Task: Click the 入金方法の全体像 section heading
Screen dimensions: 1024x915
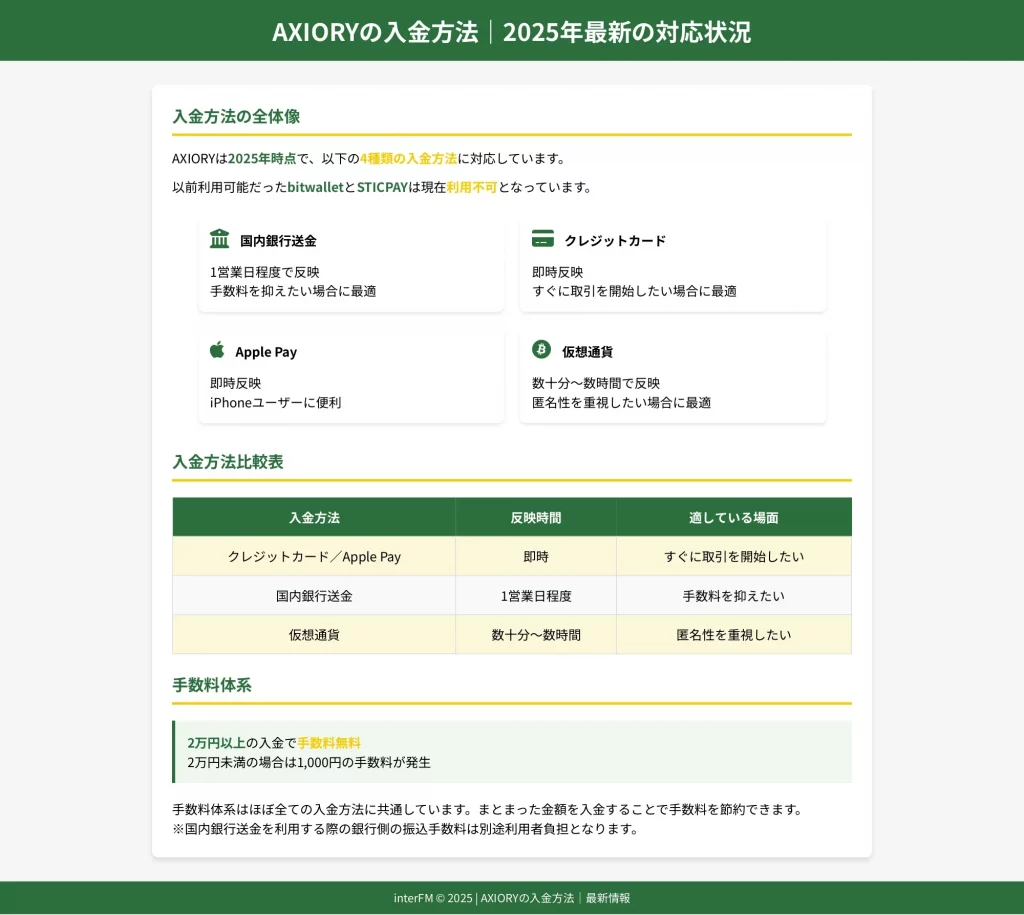Action: pos(236,116)
